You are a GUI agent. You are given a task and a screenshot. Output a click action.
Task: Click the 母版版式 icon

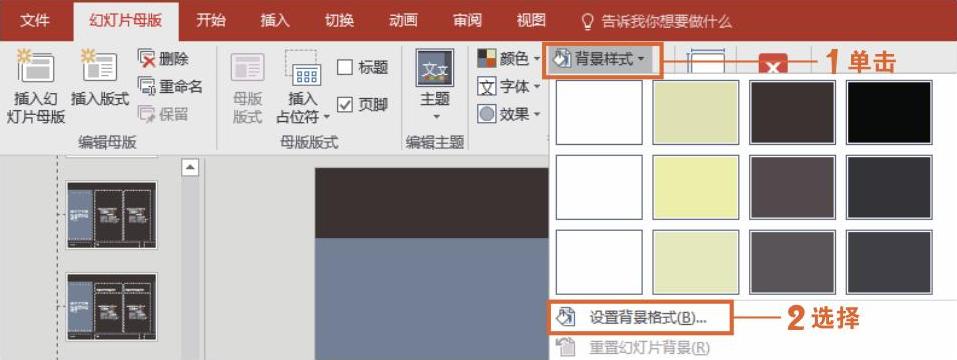pos(247,67)
